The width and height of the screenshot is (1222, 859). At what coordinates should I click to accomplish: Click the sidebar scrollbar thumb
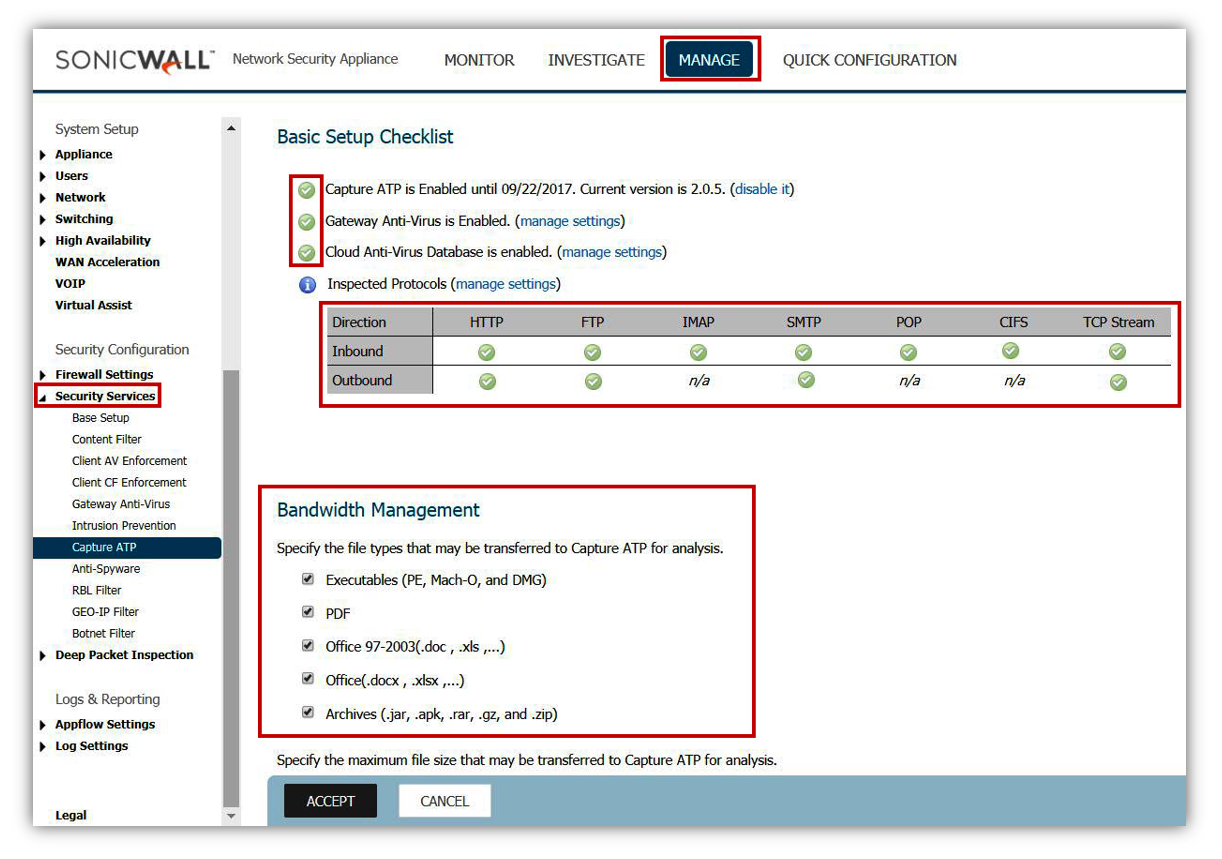click(x=232, y=588)
